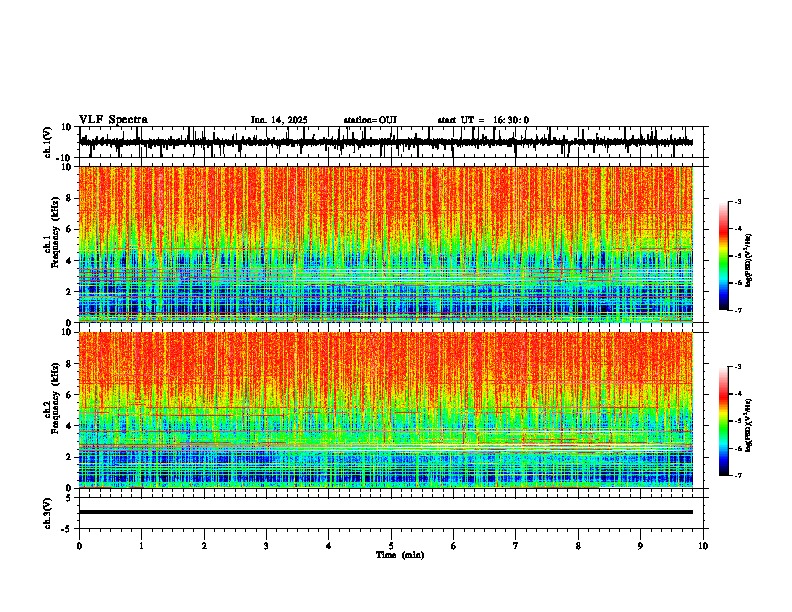Click the ch.1 color scale log(PSD) unit label
Viewport: 792px width, 612px height.
click(749, 260)
